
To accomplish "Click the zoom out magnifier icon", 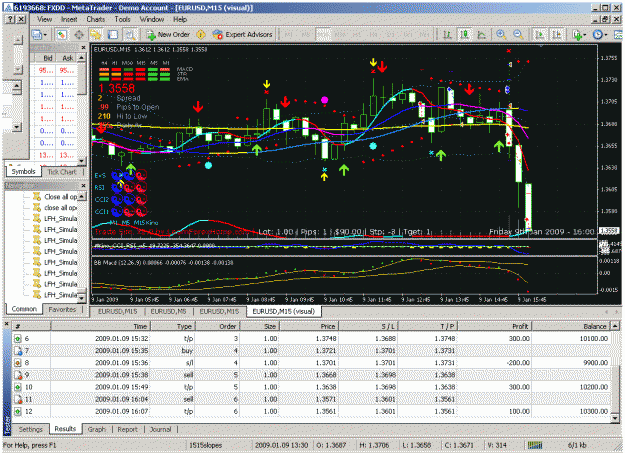I will pyautogui.click(x=518, y=35).
